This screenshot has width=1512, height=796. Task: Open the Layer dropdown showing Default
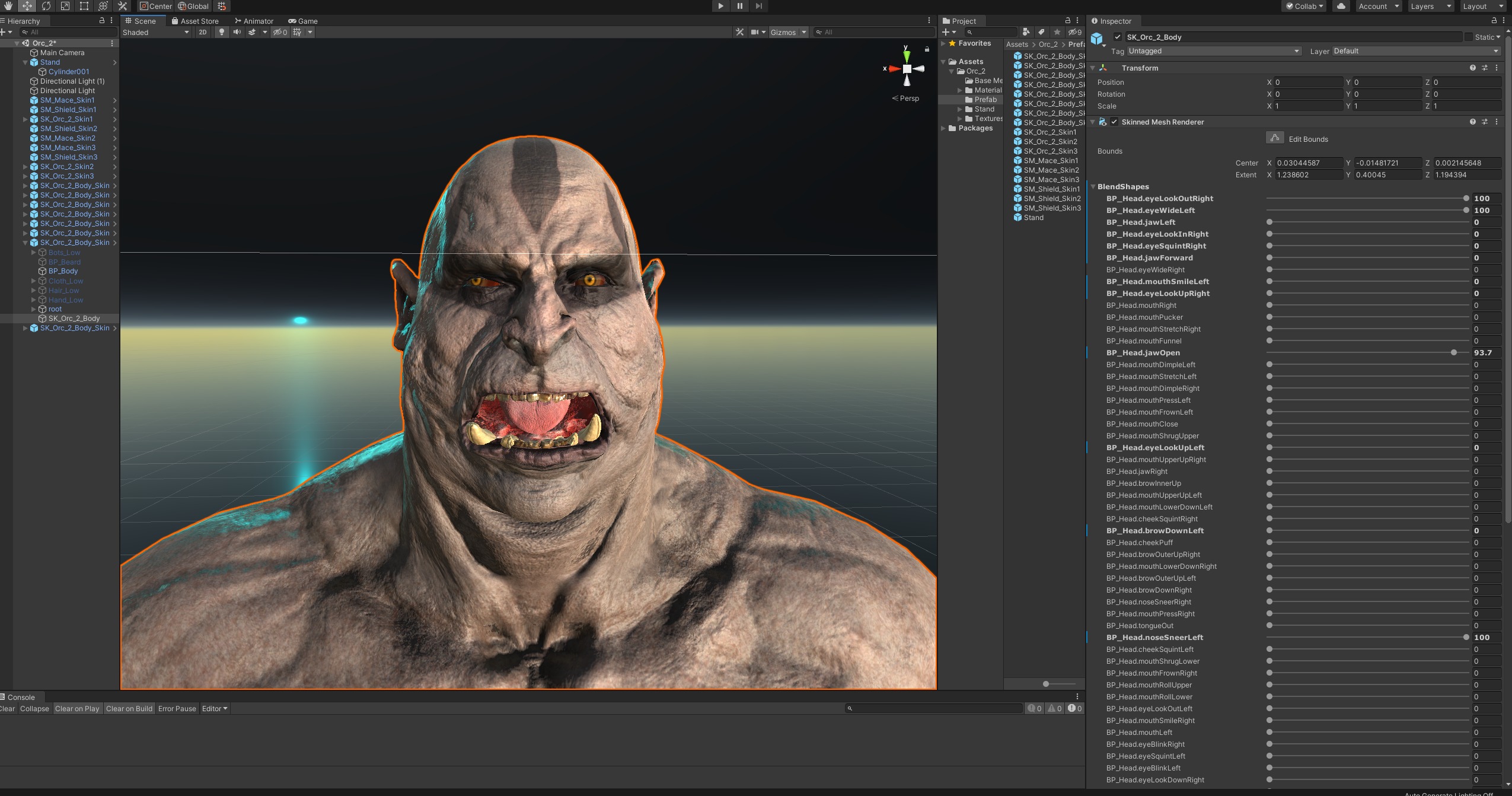(1417, 51)
